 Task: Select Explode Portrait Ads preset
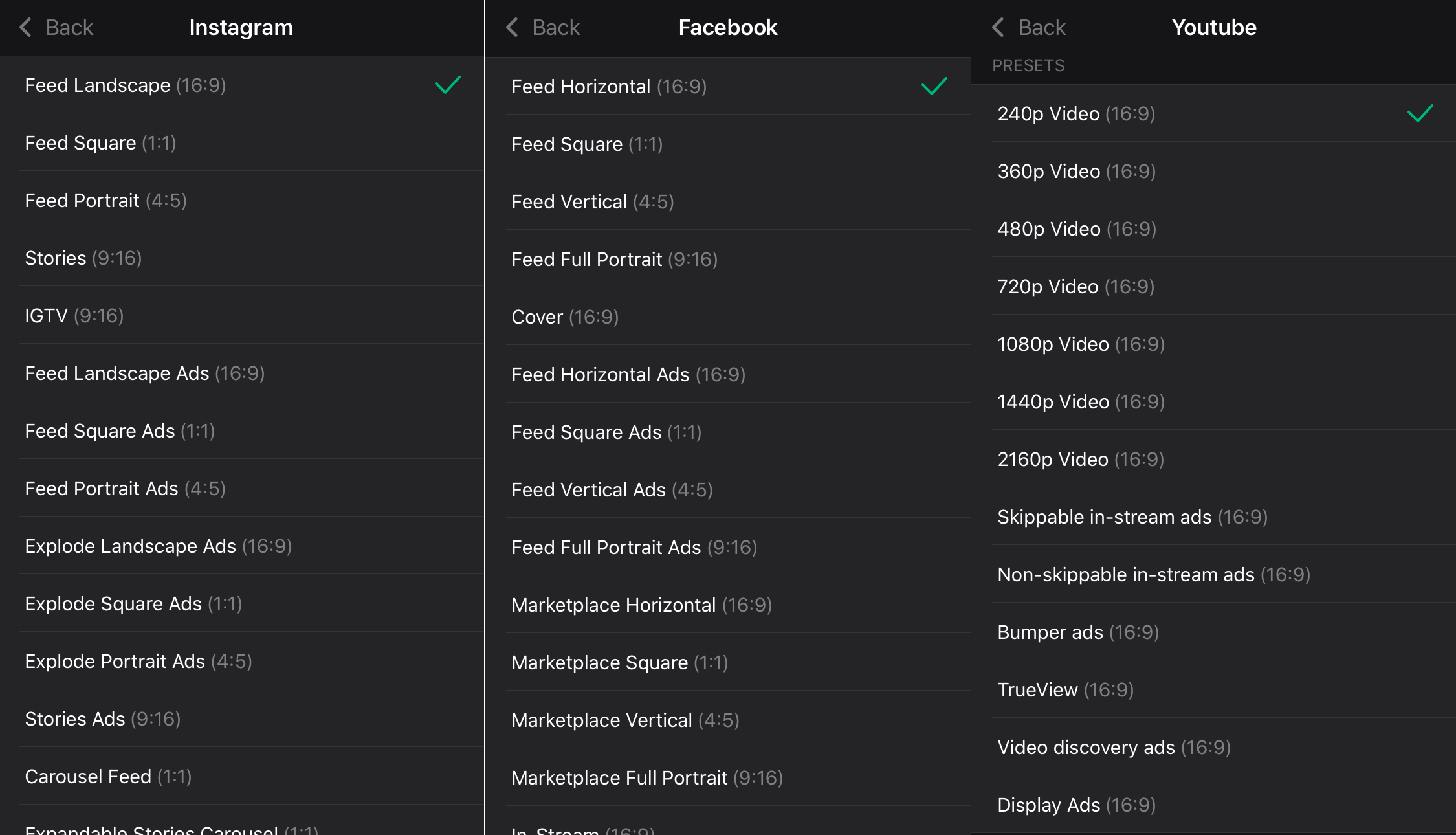pos(137,662)
